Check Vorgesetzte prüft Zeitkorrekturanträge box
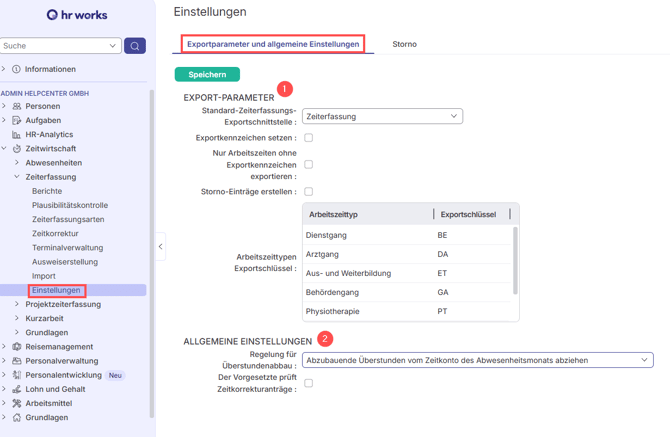The height and width of the screenshot is (437, 670). click(x=308, y=383)
